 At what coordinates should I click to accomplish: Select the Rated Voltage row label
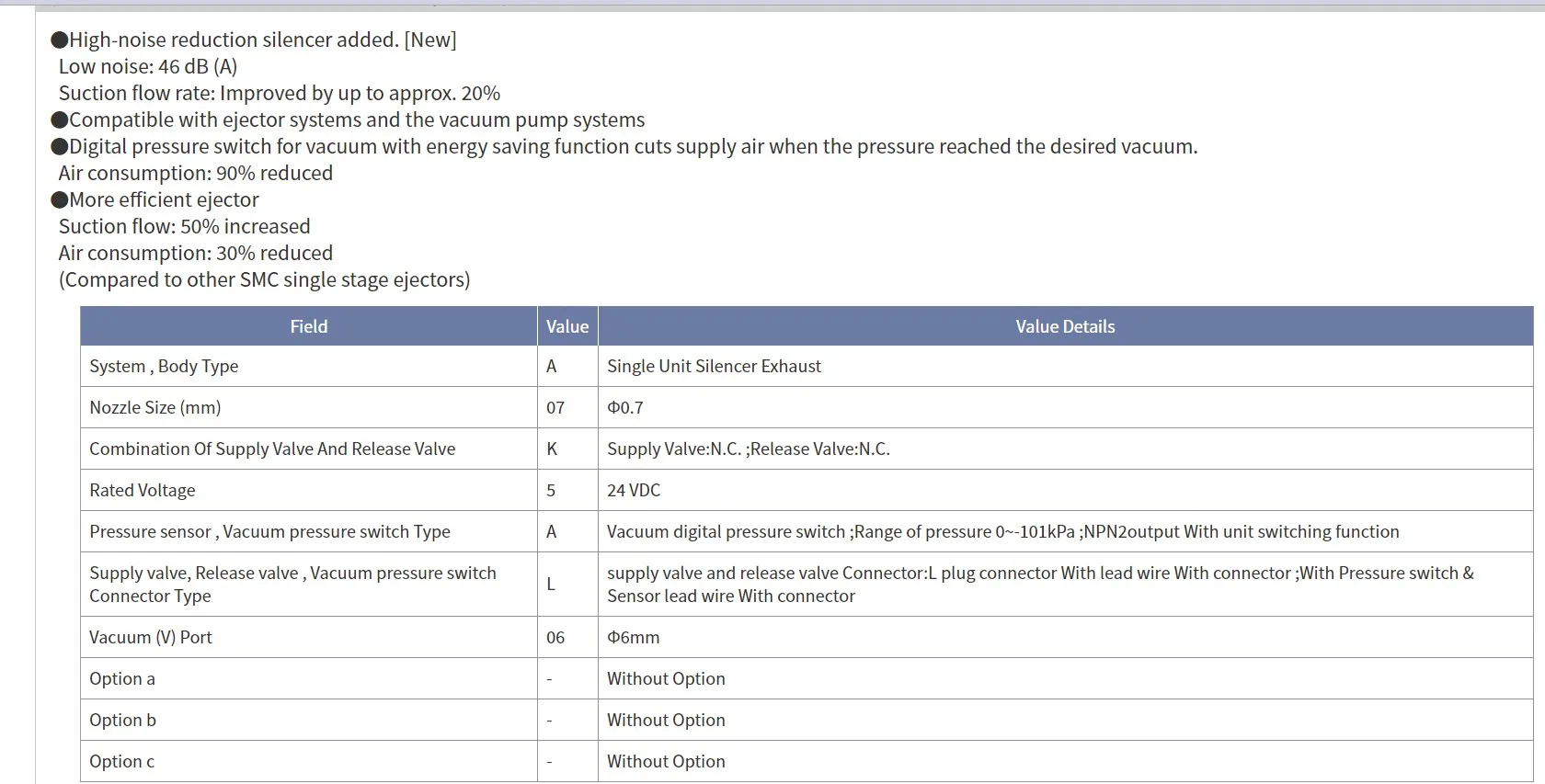(x=143, y=490)
